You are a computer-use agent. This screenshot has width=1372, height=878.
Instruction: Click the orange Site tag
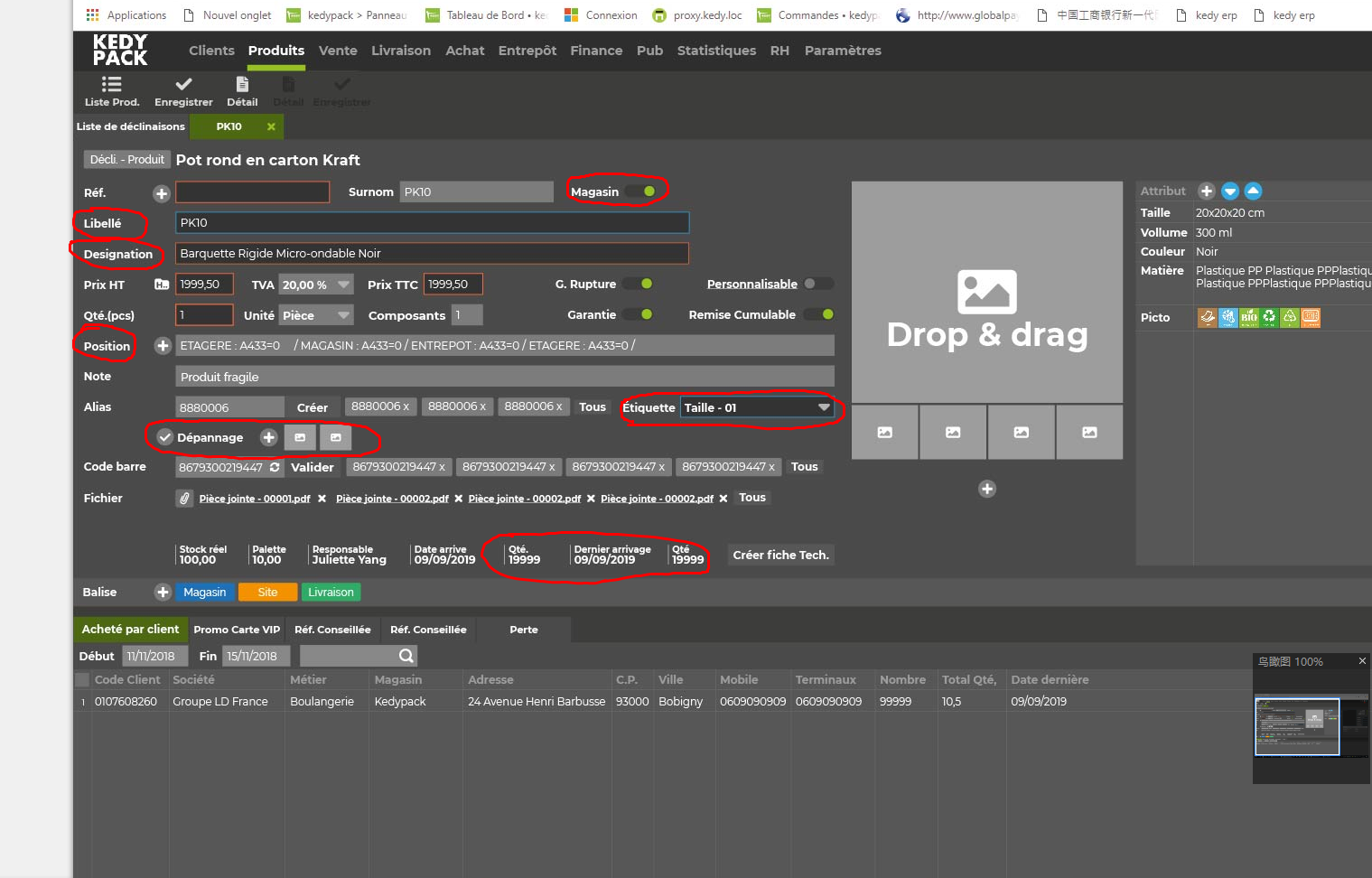[x=267, y=593]
